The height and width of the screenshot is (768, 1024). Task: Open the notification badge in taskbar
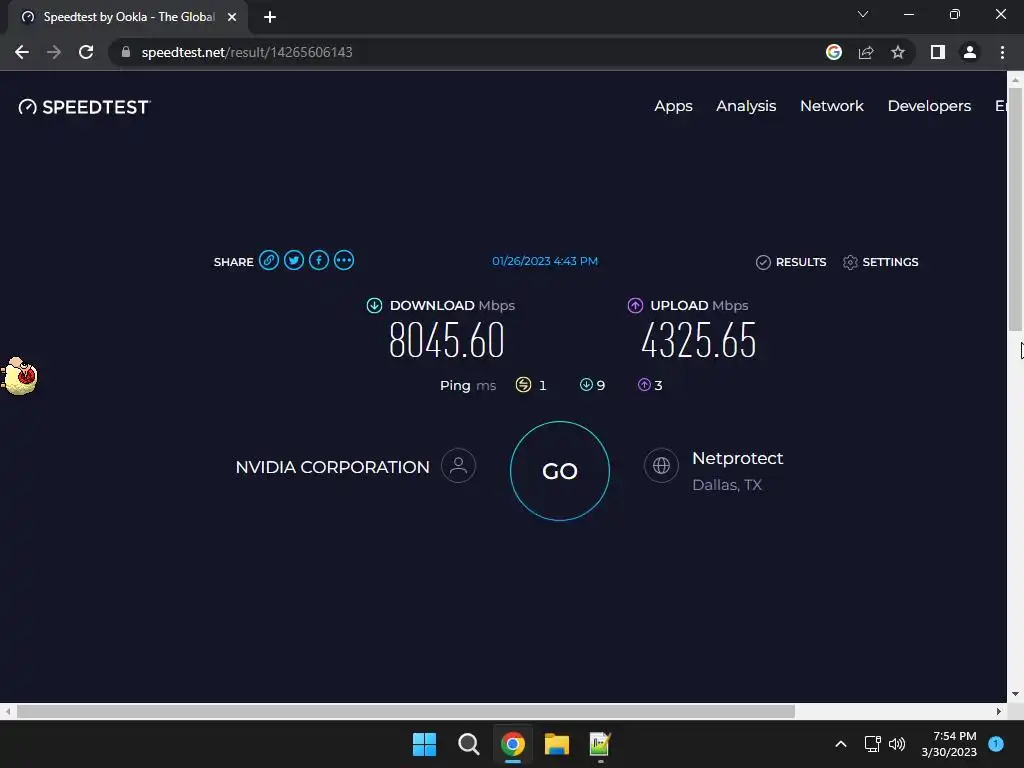coord(996,743)
